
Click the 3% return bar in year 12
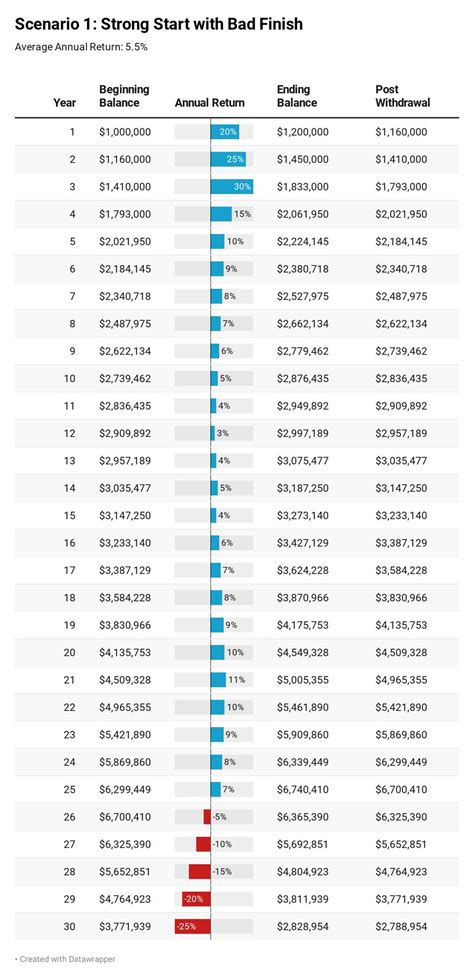tap(212, 433)
